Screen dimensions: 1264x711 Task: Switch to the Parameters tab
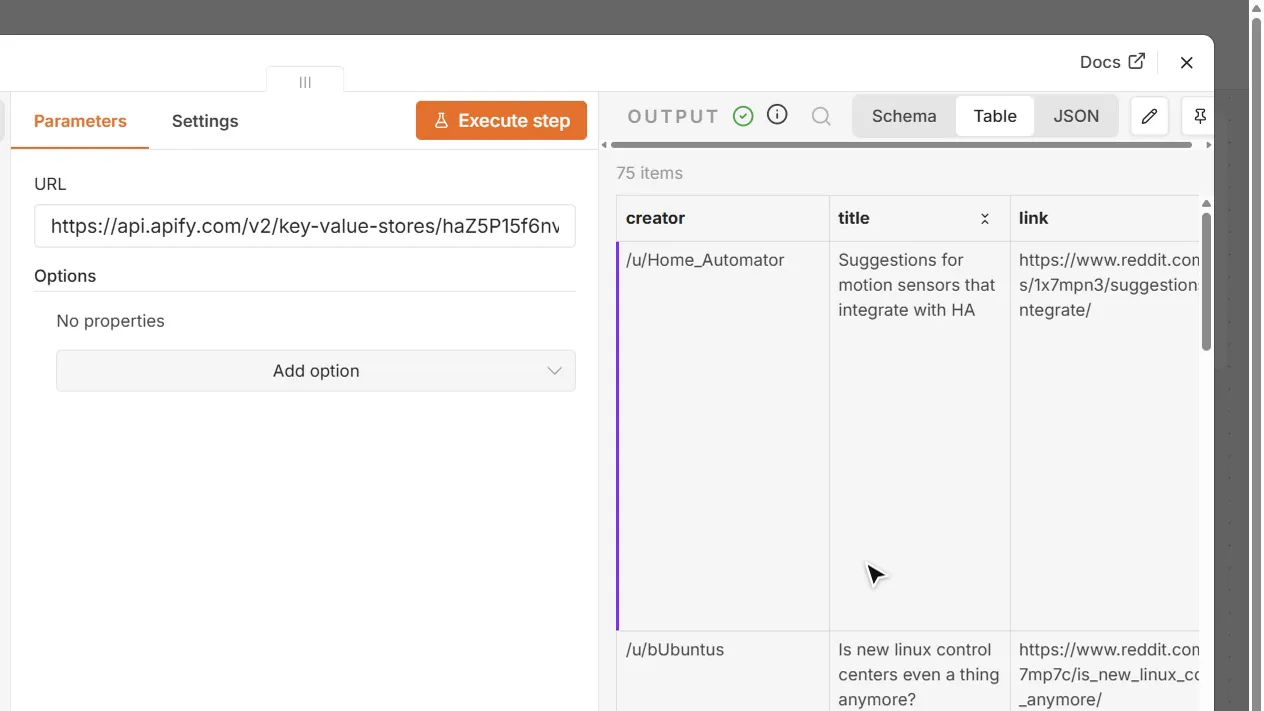click(x=80, y=121)
